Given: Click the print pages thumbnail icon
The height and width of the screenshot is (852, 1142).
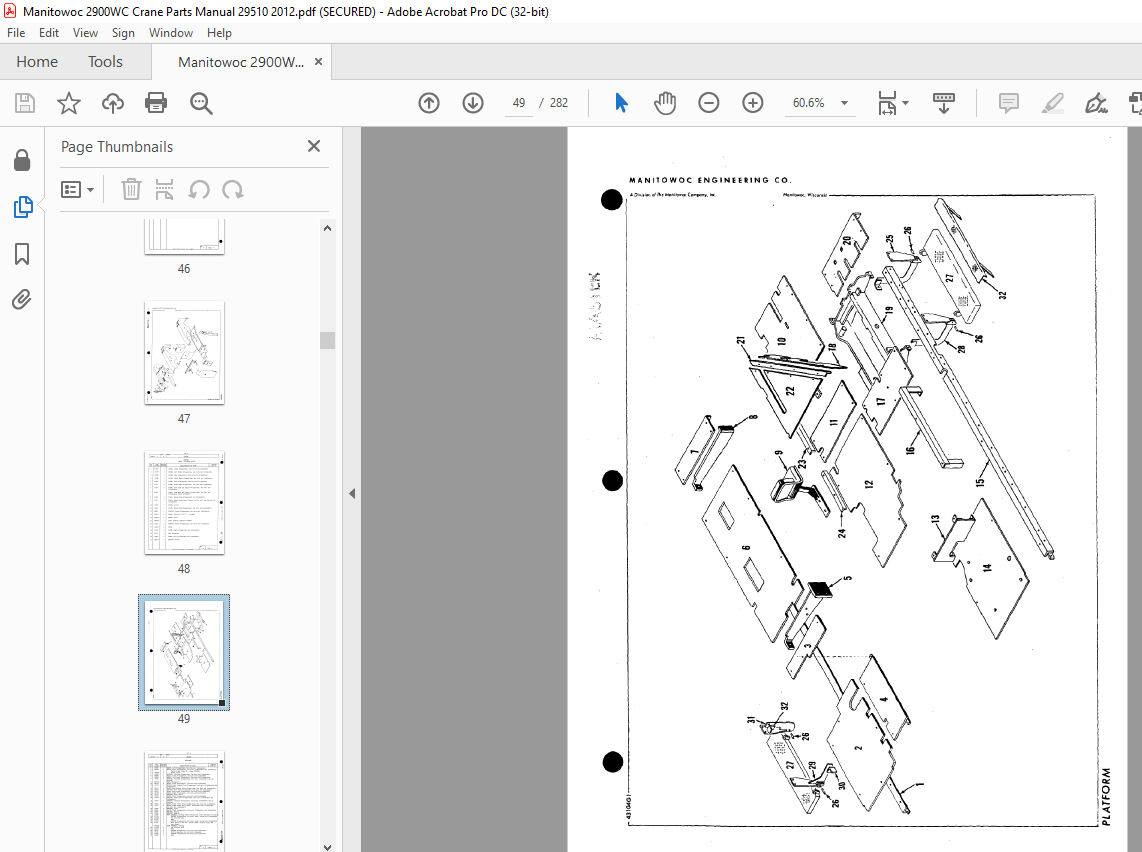Looking at the screenshot, I should (165, 189).
